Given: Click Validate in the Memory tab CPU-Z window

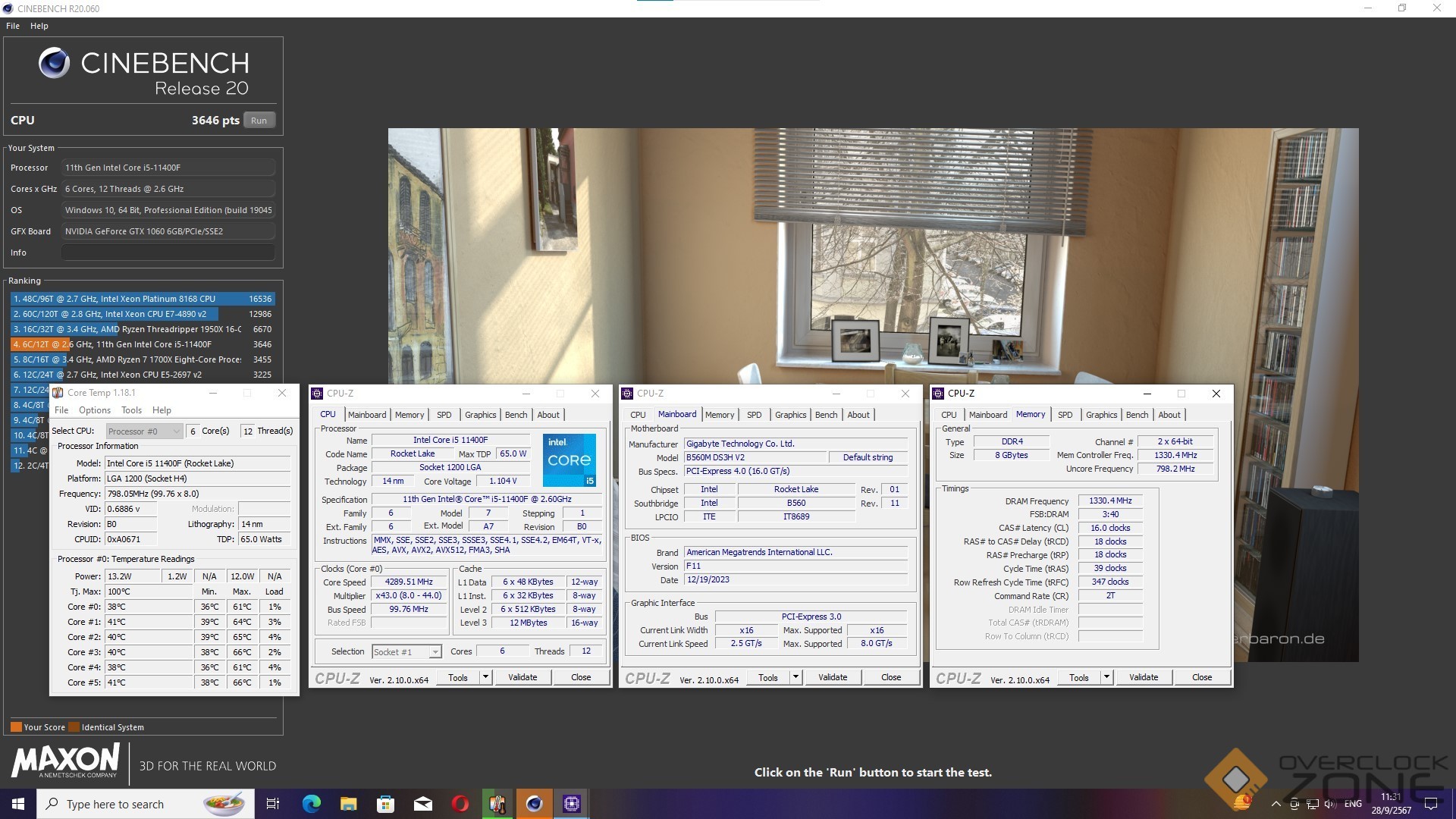Looking at the screenshot, I should coord(1143,677).
